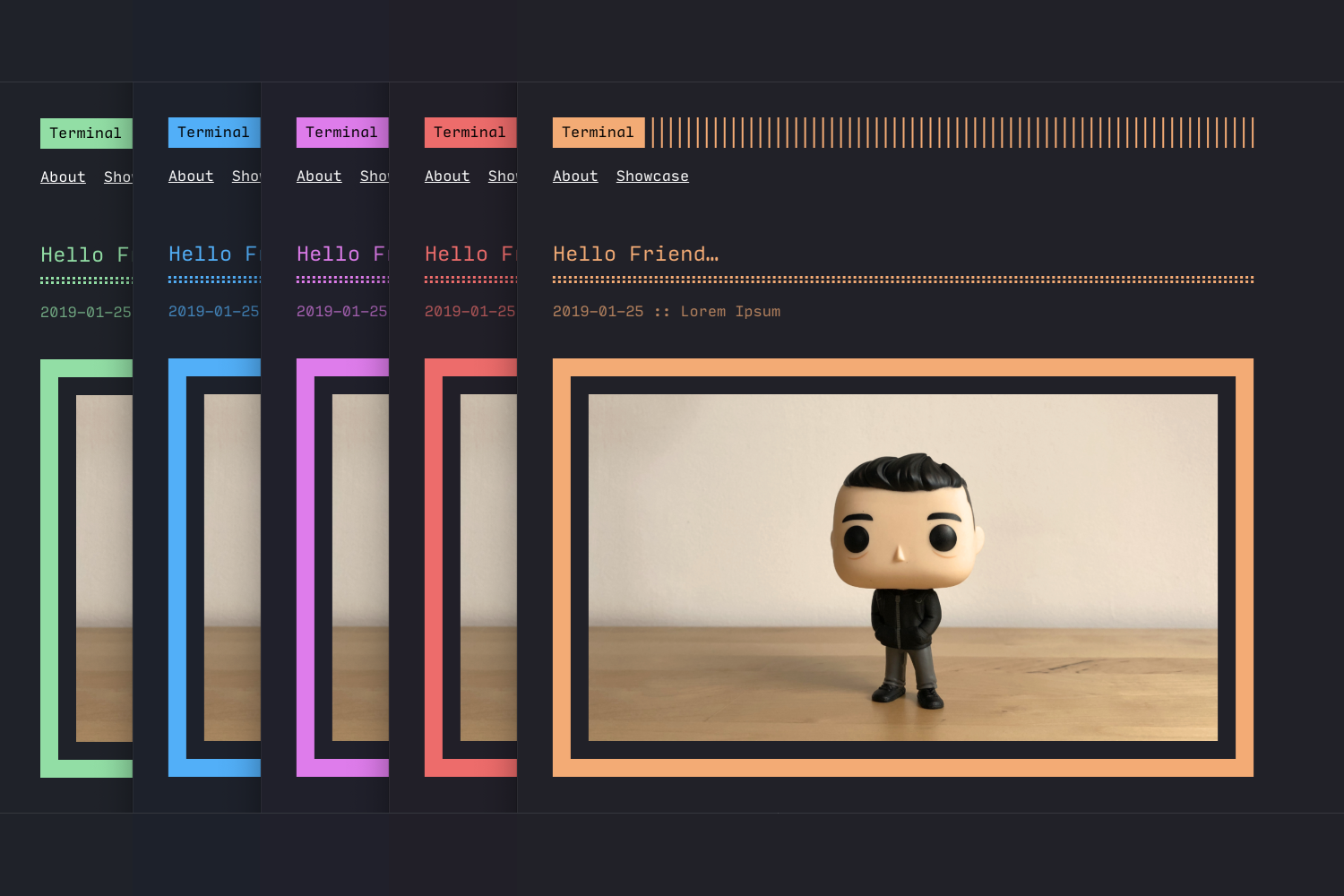Image resolution: width=1344 pixels, height=896 pixels.
Task: Click the blue Terminal logo
Action: (x=214, y=133)
